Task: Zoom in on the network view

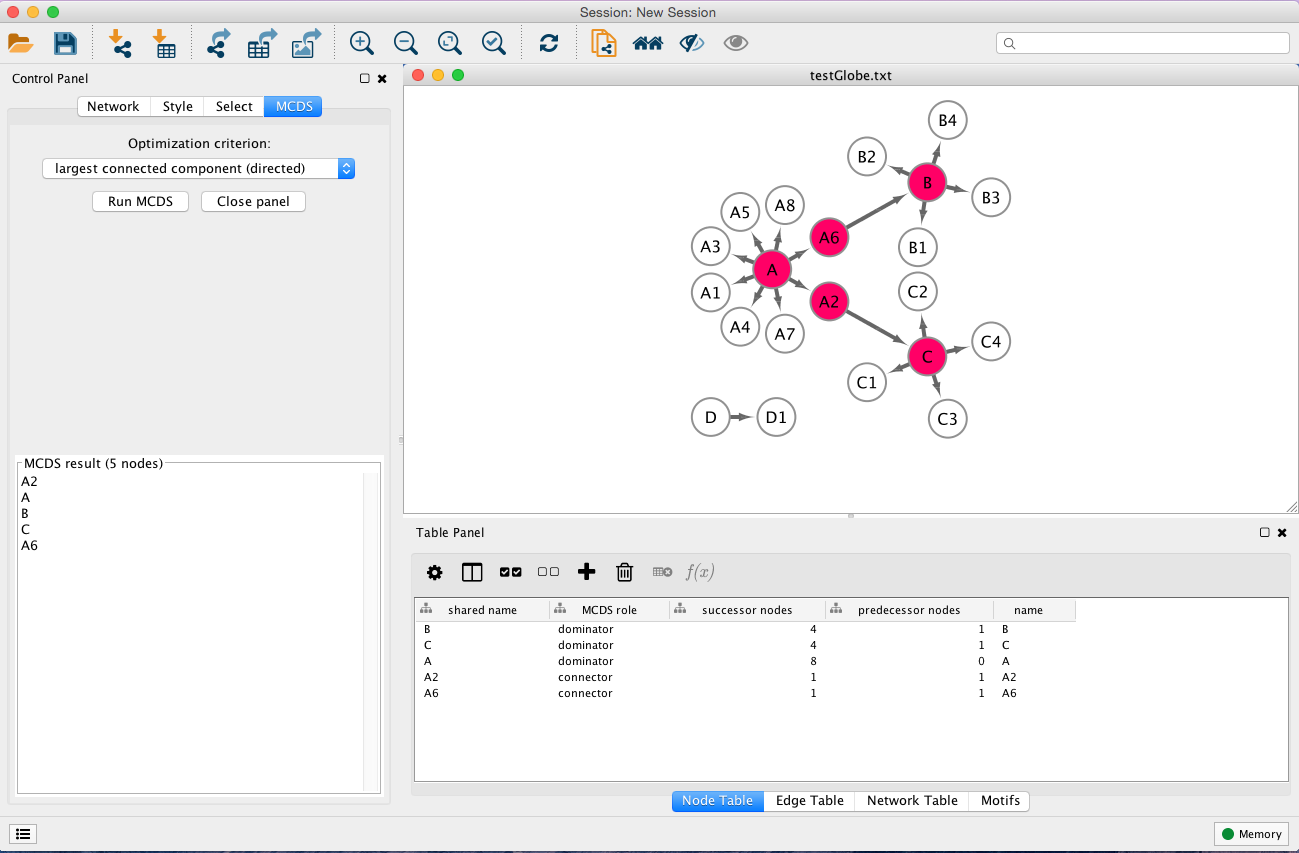Action: tap(361, 43)
